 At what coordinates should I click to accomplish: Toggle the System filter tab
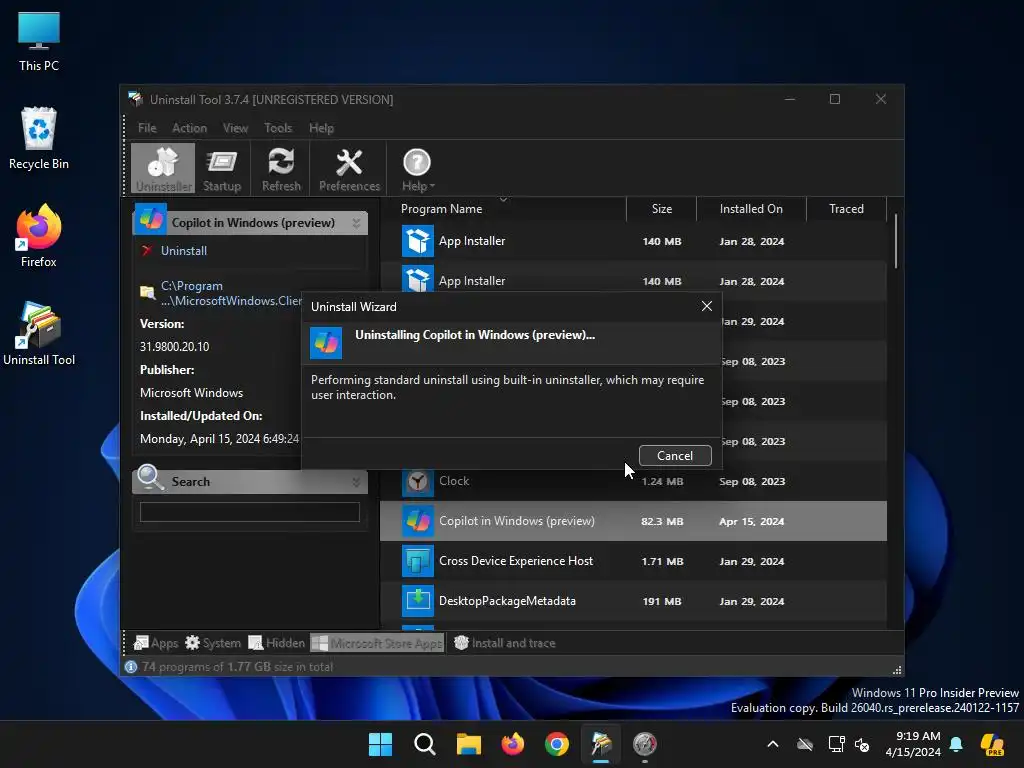pos(213,643)
